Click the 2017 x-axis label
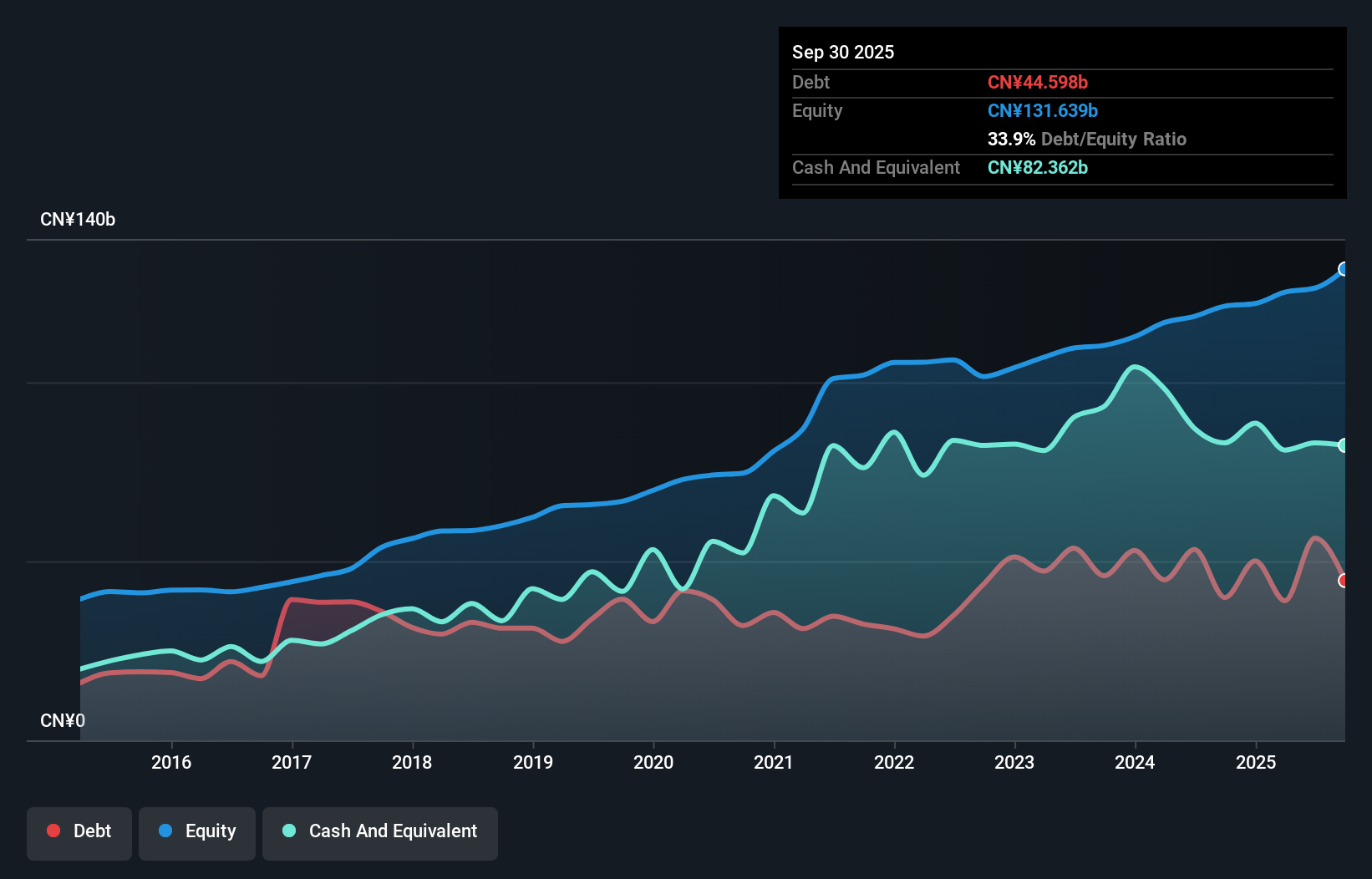 [x=292, y=762]
